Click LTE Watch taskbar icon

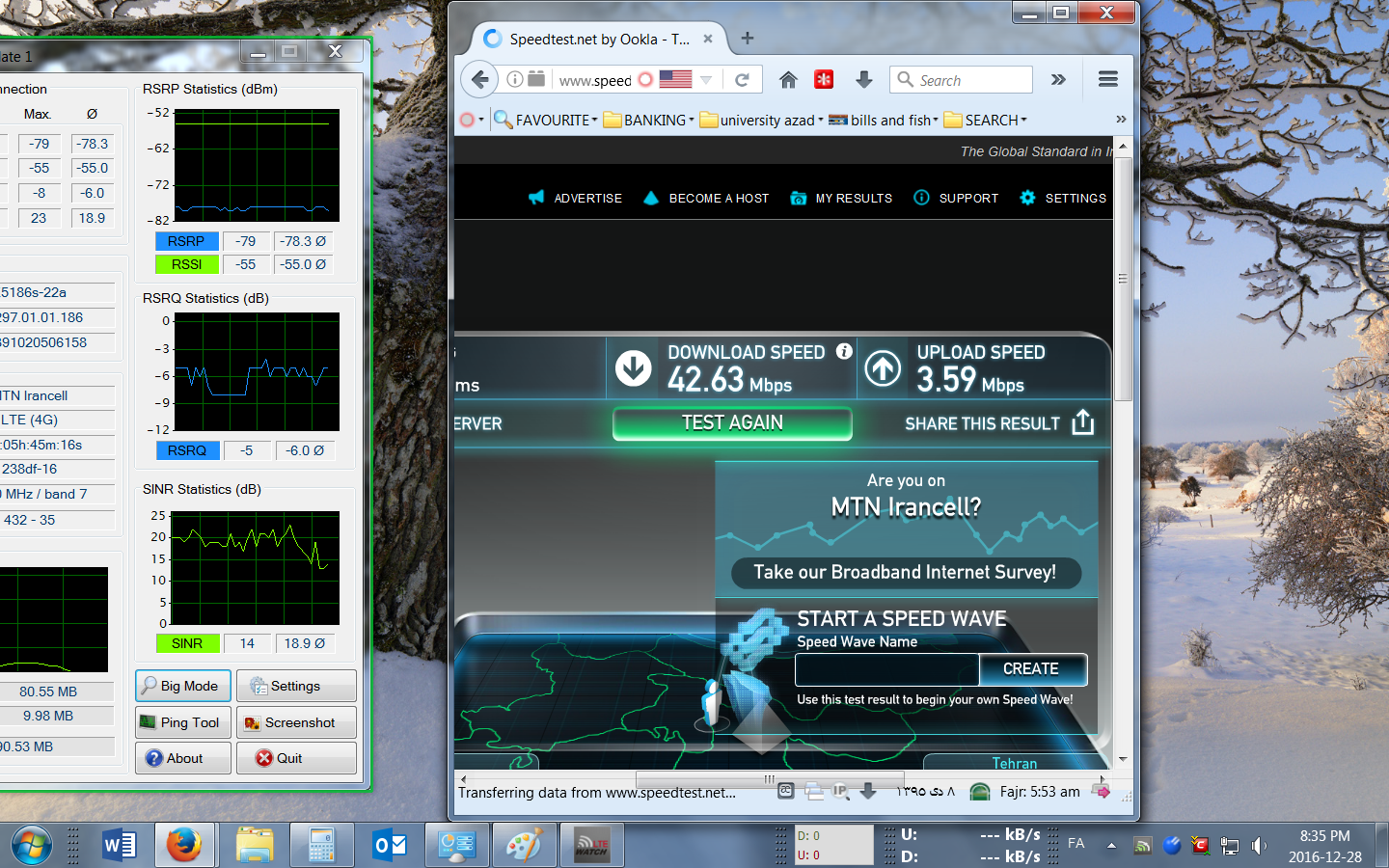click(x=591, y=846)
